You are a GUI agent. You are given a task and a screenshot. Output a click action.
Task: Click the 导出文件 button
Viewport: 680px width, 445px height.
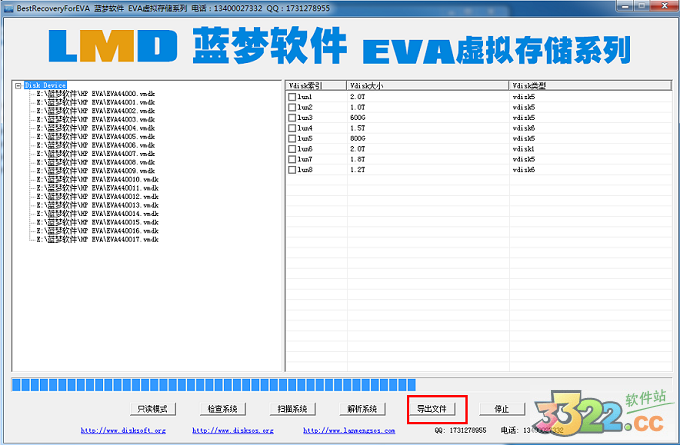coord(432,409)
